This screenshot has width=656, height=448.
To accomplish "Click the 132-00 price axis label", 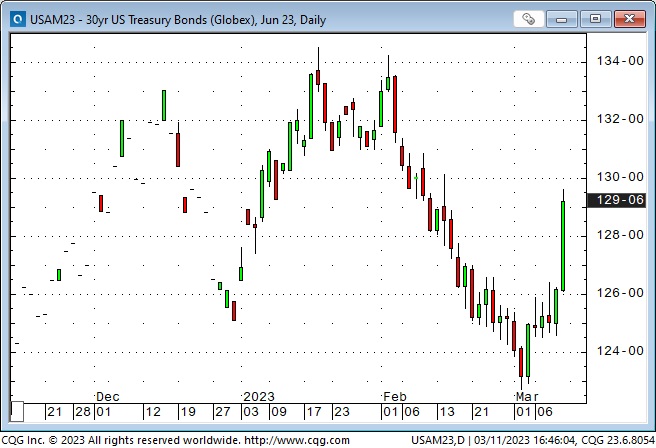I will [620, 119].
